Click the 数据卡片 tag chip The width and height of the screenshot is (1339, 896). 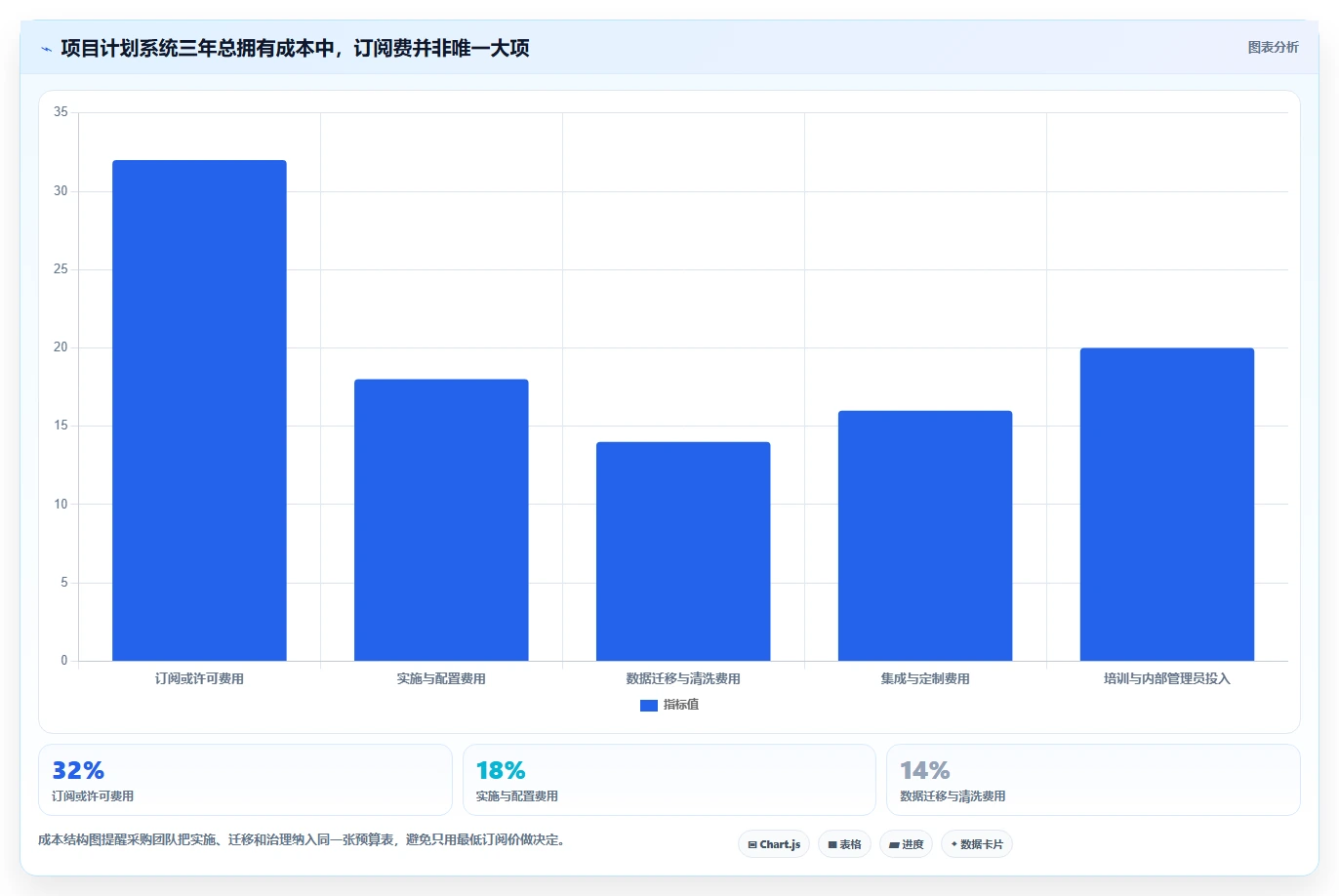(x=977, y=844)
